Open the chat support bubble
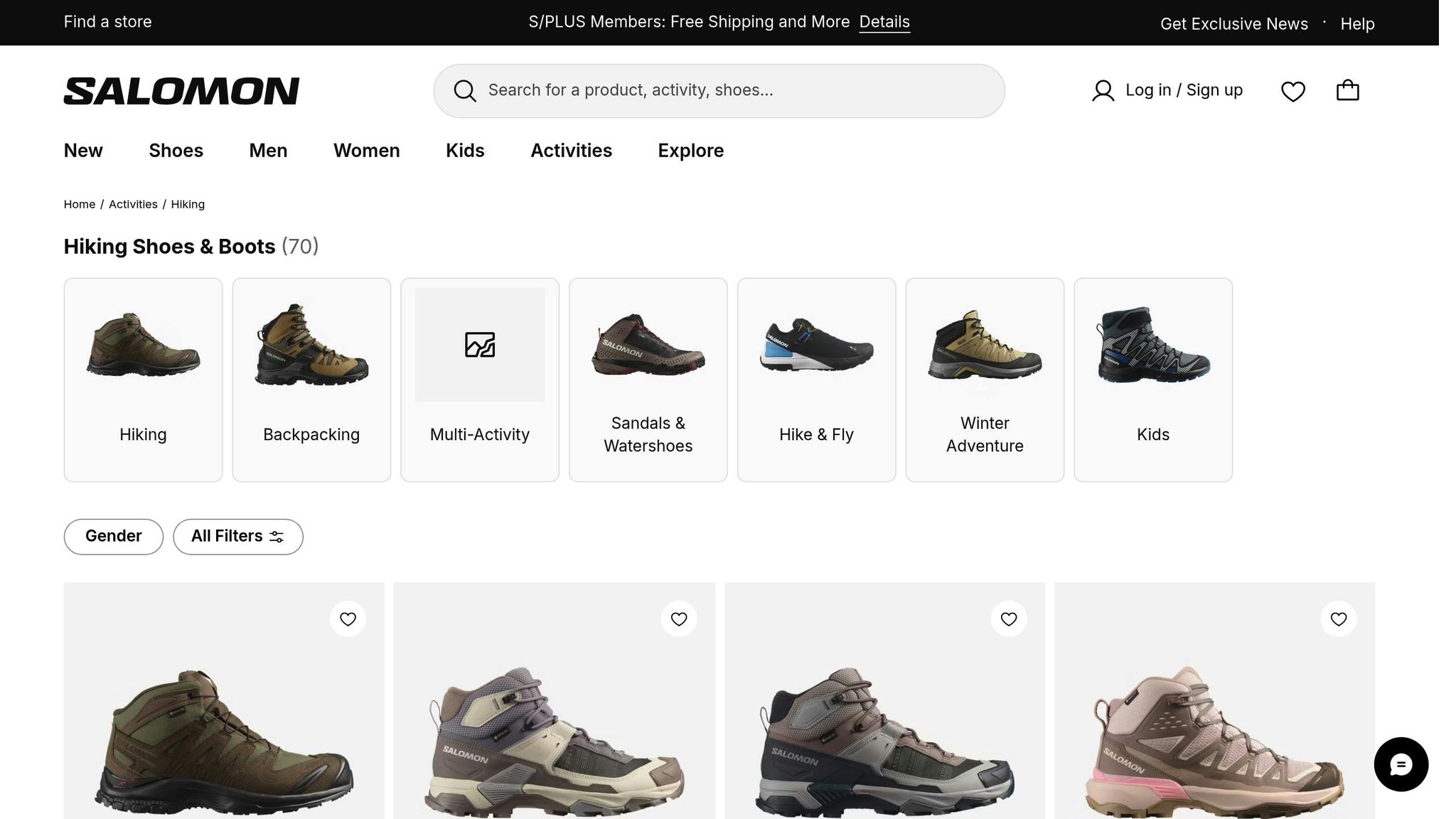Viewport: 1456px width, 819px height. 1401,764
